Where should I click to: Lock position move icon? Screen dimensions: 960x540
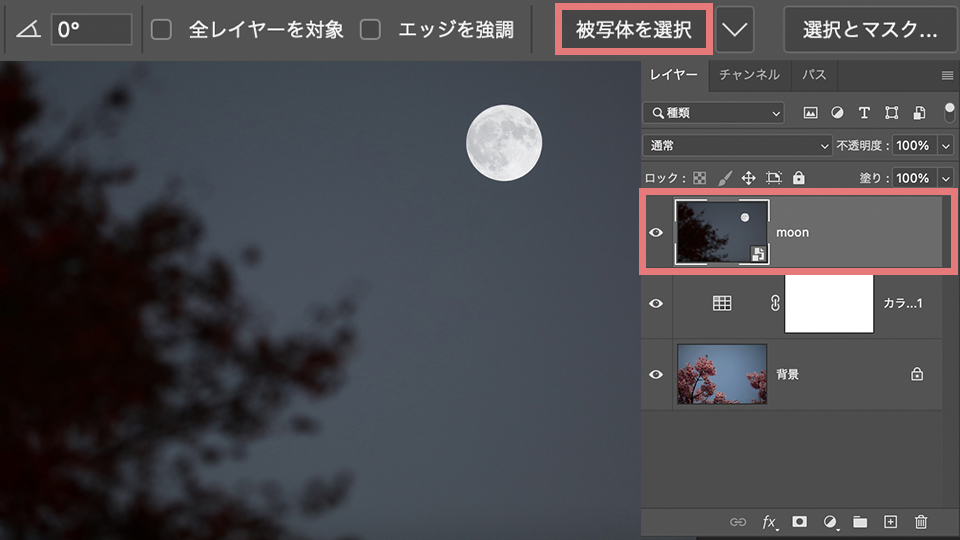click(x=748, y=178)
